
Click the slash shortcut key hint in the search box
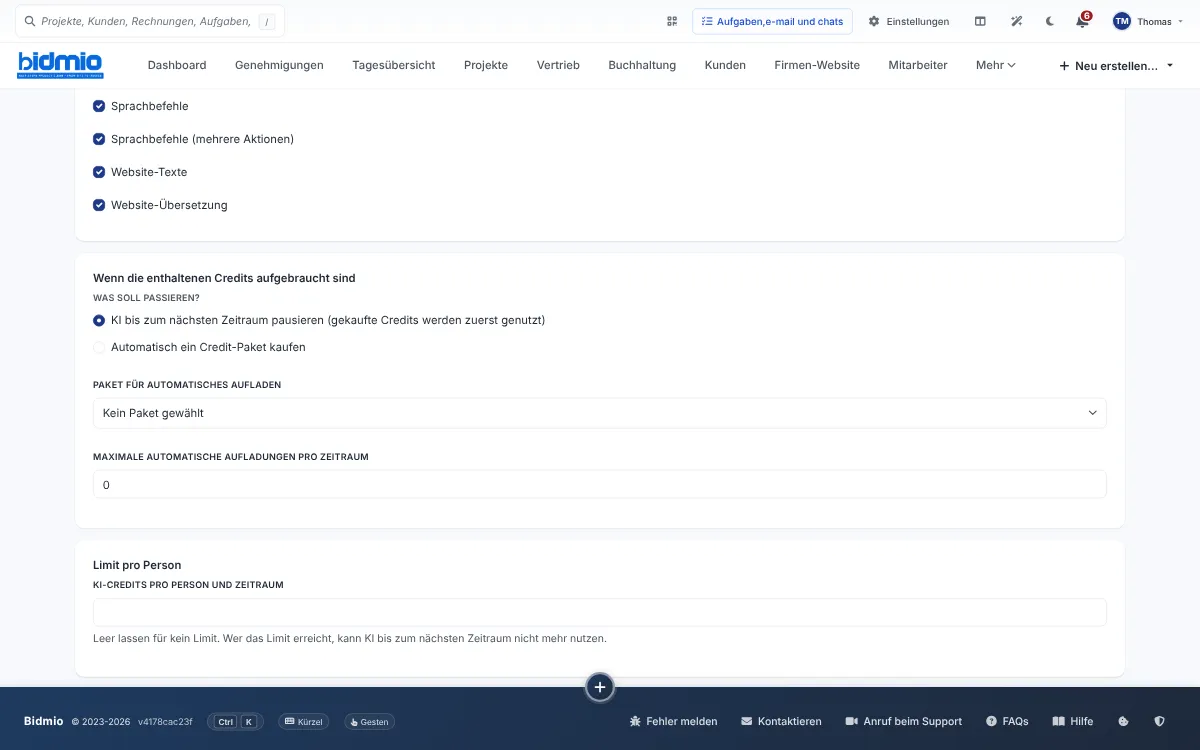click(267, 21)
